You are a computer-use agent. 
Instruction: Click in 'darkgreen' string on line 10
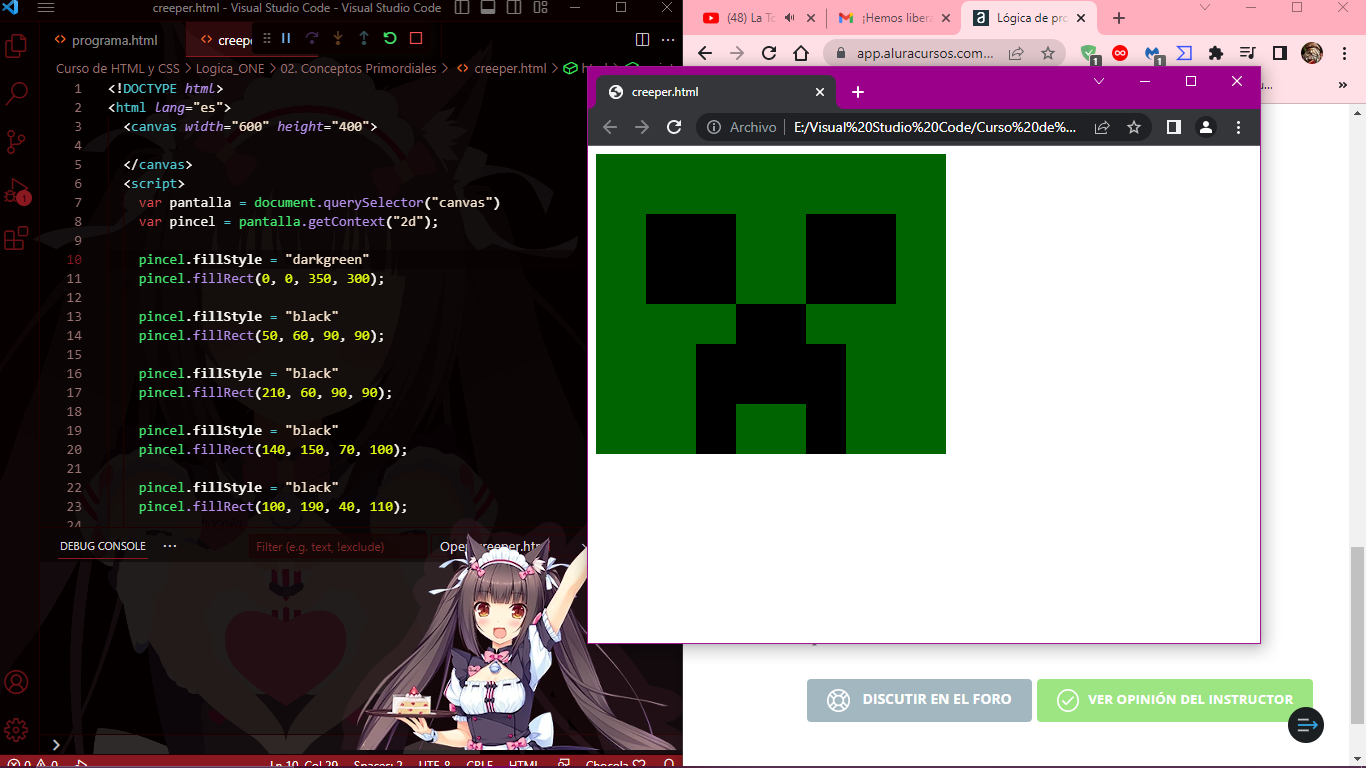pos(327,260)
